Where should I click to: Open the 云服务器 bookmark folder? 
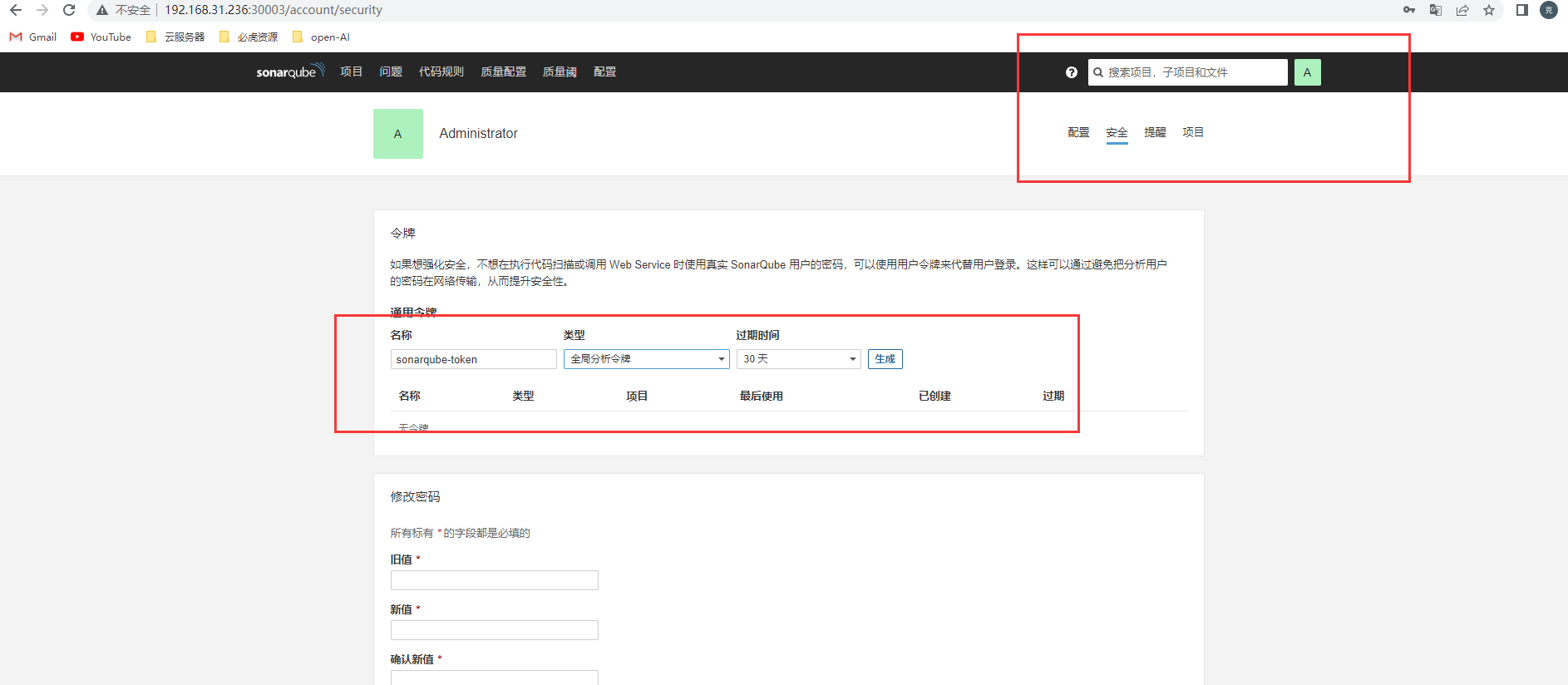pos(175,37)
